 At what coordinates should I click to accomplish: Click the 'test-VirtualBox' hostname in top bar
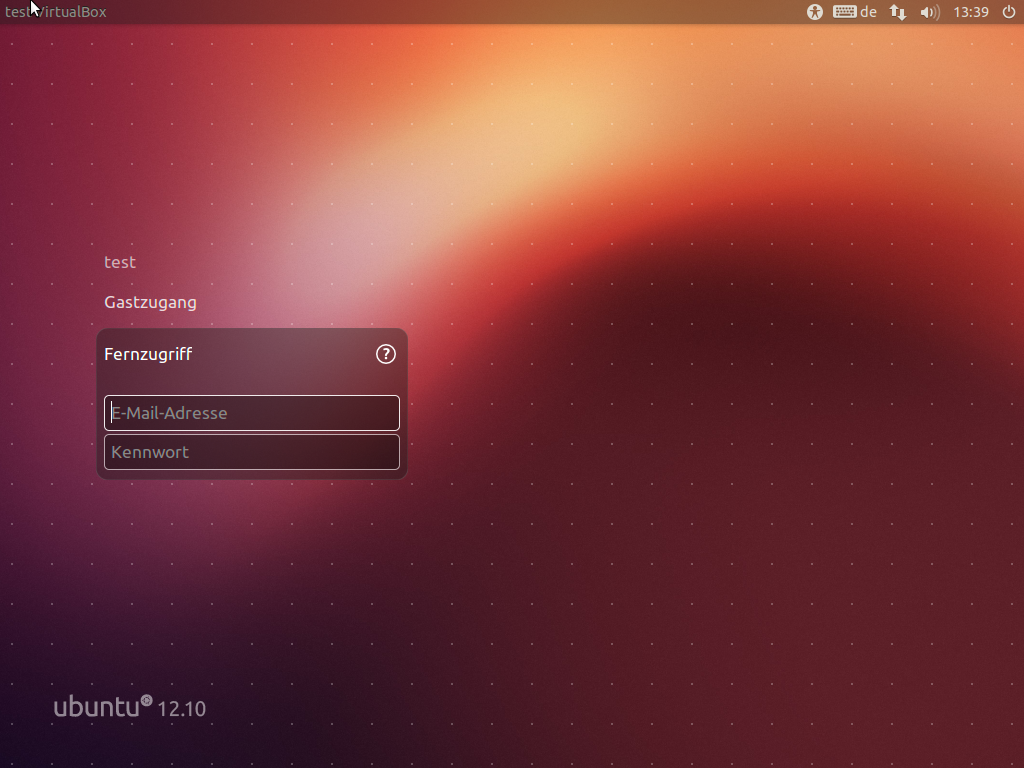point(56,12)
